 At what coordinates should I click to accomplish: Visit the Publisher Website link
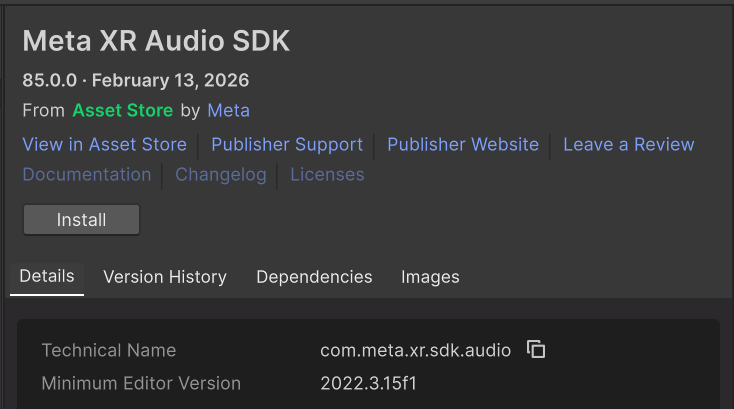coord(463,144)
